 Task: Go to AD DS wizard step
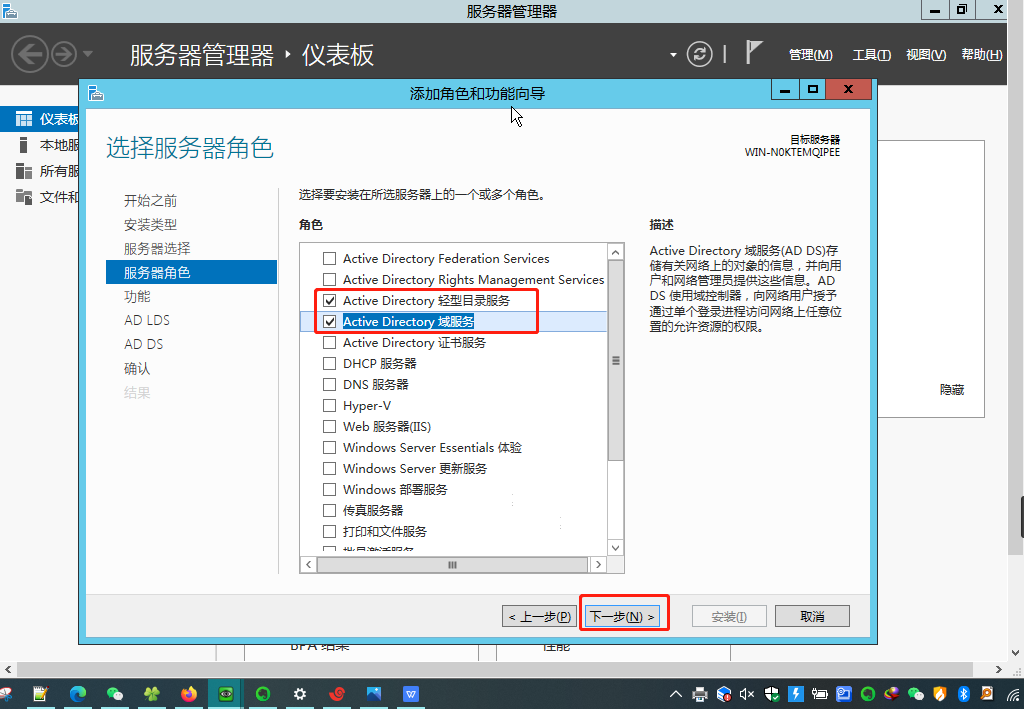[x=144, y=344]
